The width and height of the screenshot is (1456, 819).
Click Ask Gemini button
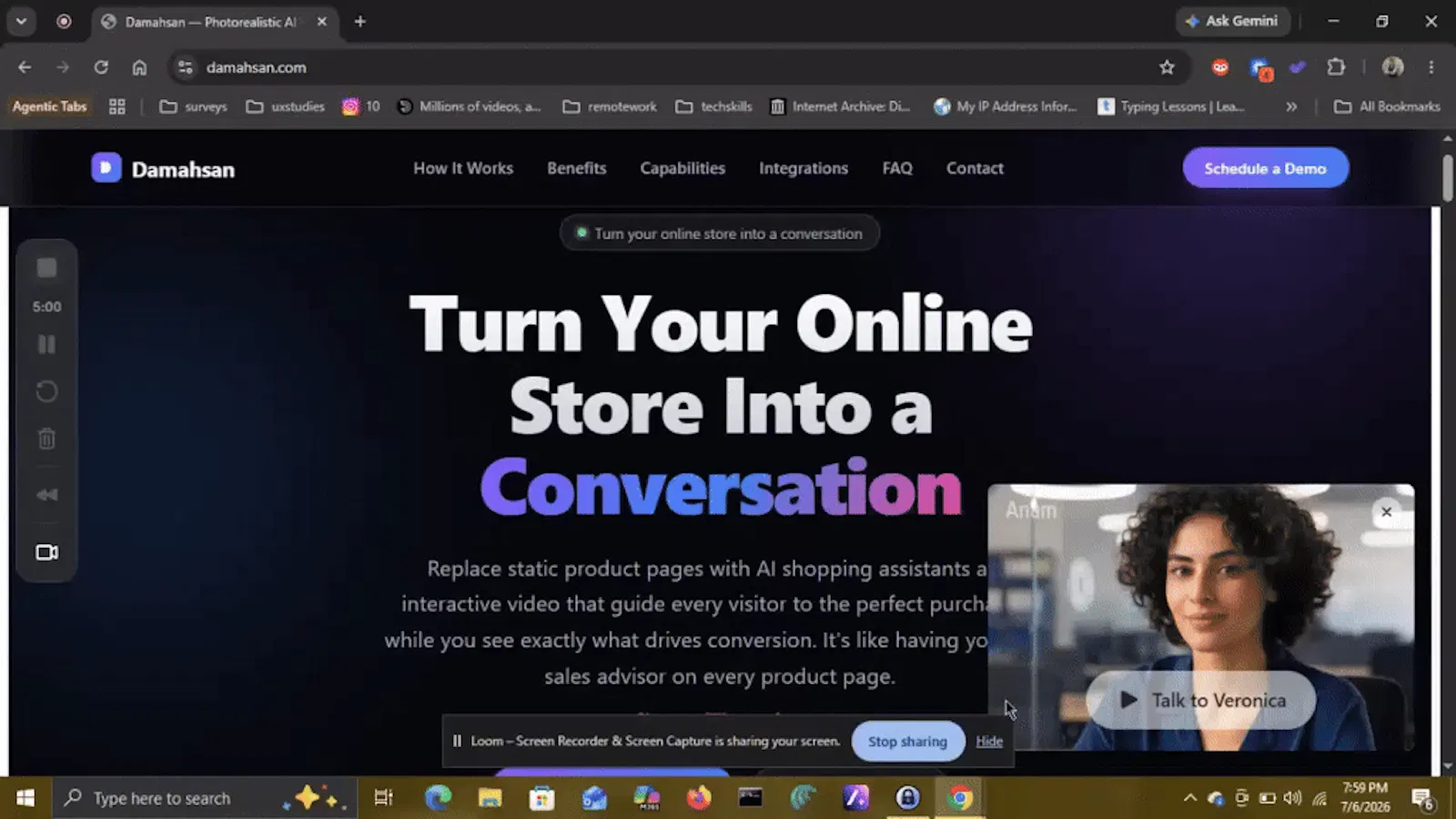click(1232, 21)
